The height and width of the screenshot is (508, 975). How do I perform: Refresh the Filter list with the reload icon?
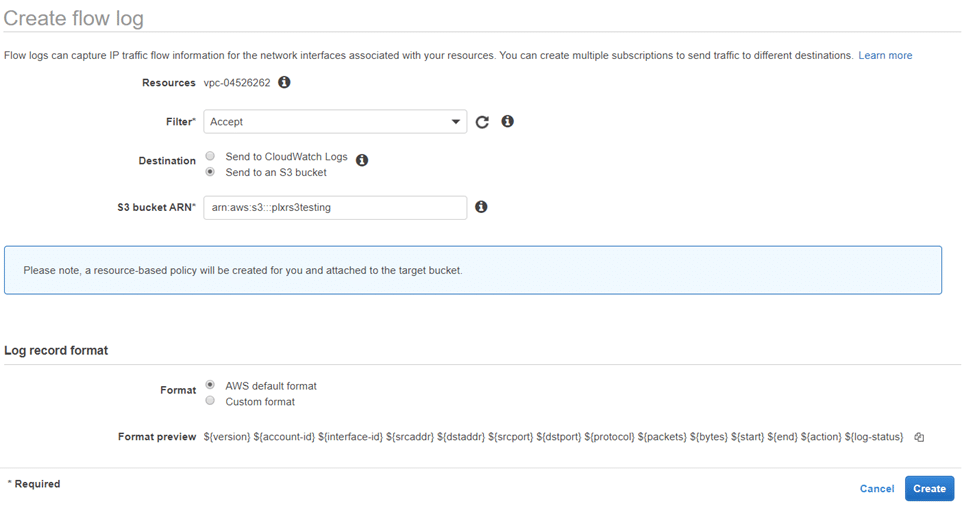482,122
